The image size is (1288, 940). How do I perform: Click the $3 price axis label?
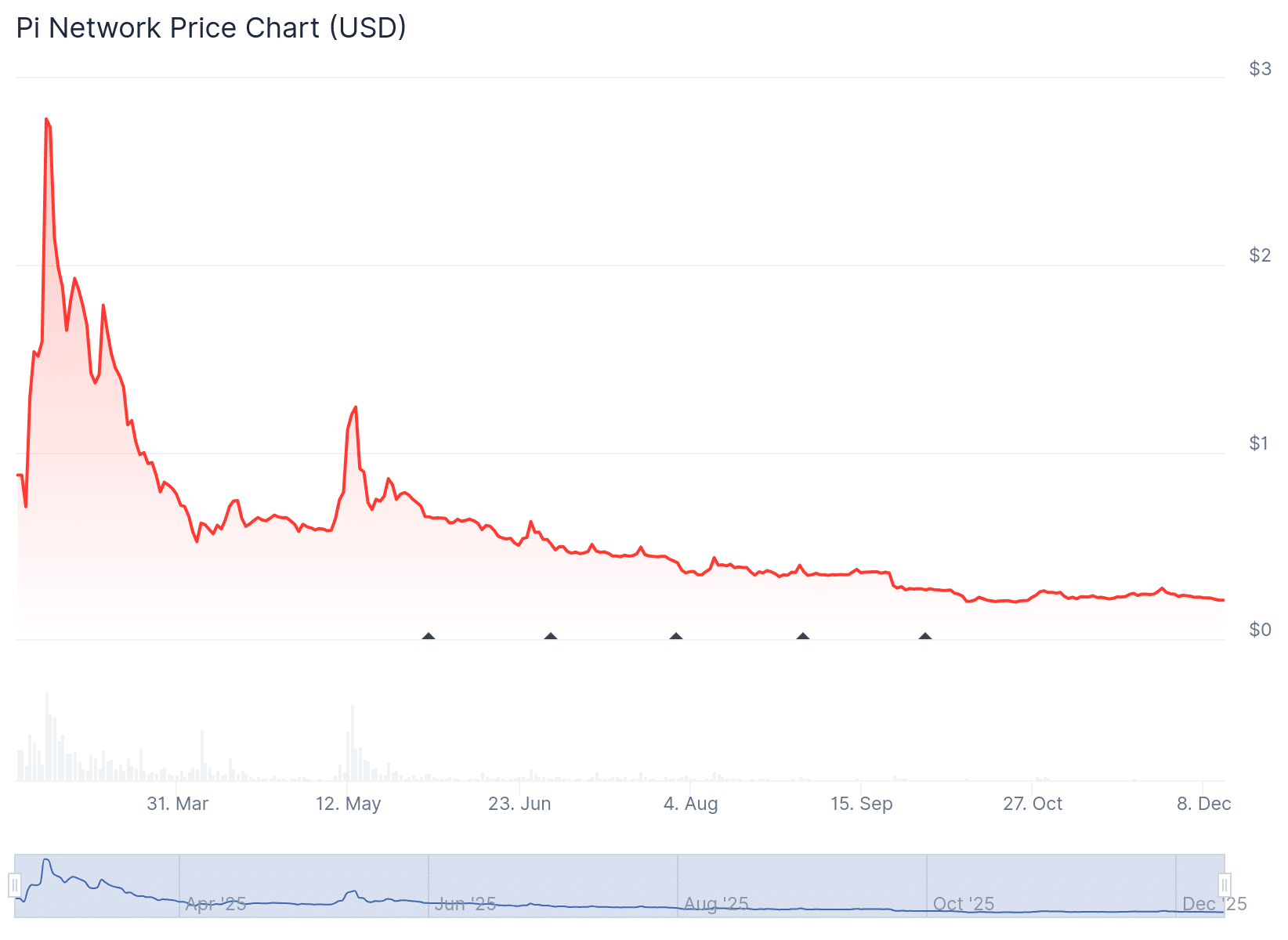(1260, 69)
